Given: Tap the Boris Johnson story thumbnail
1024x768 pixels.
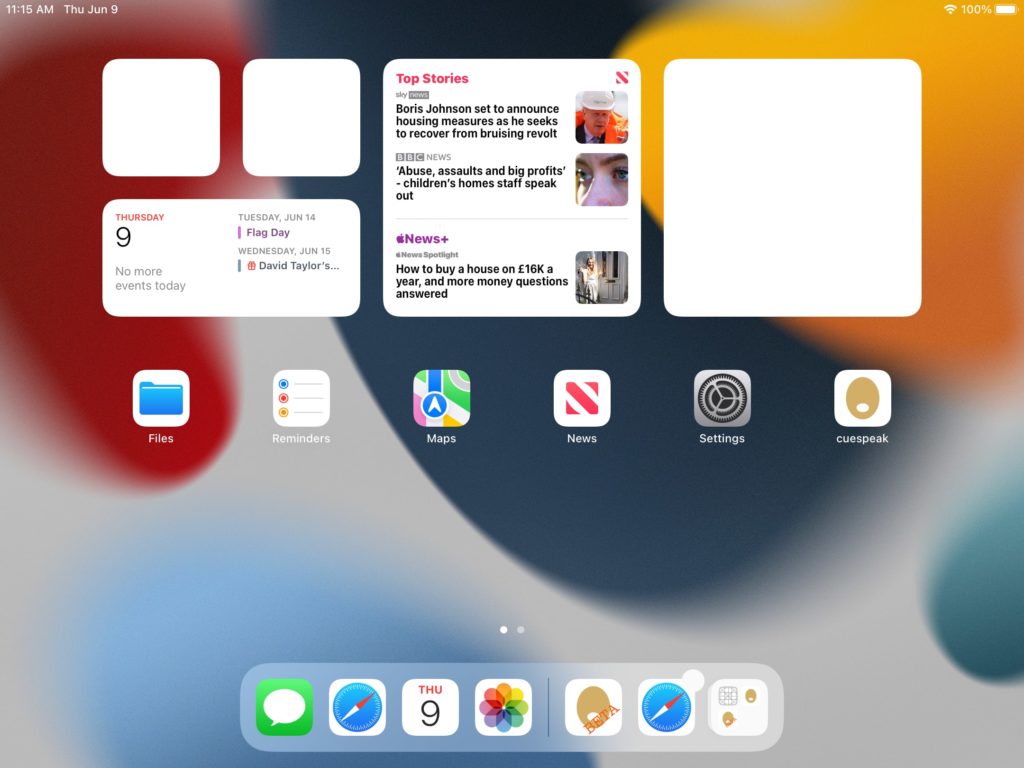Looking at the screenshot, I should point(601,118).
